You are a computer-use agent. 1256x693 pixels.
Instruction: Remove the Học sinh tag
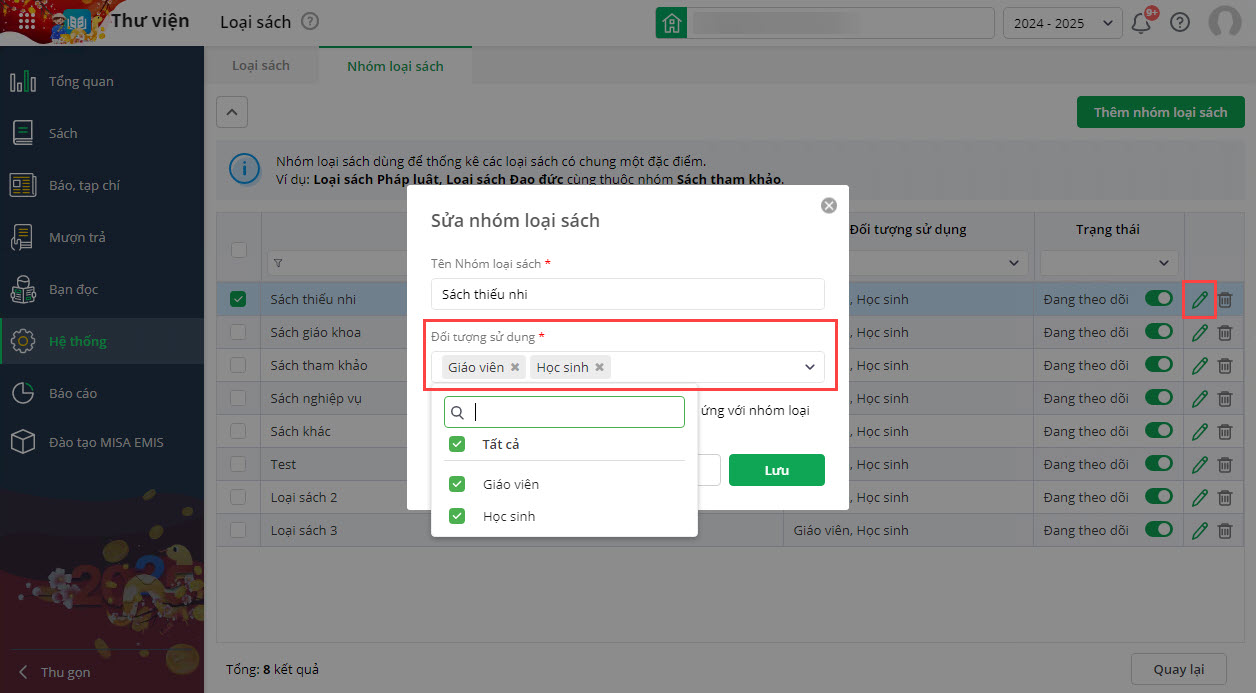(599, 367)
